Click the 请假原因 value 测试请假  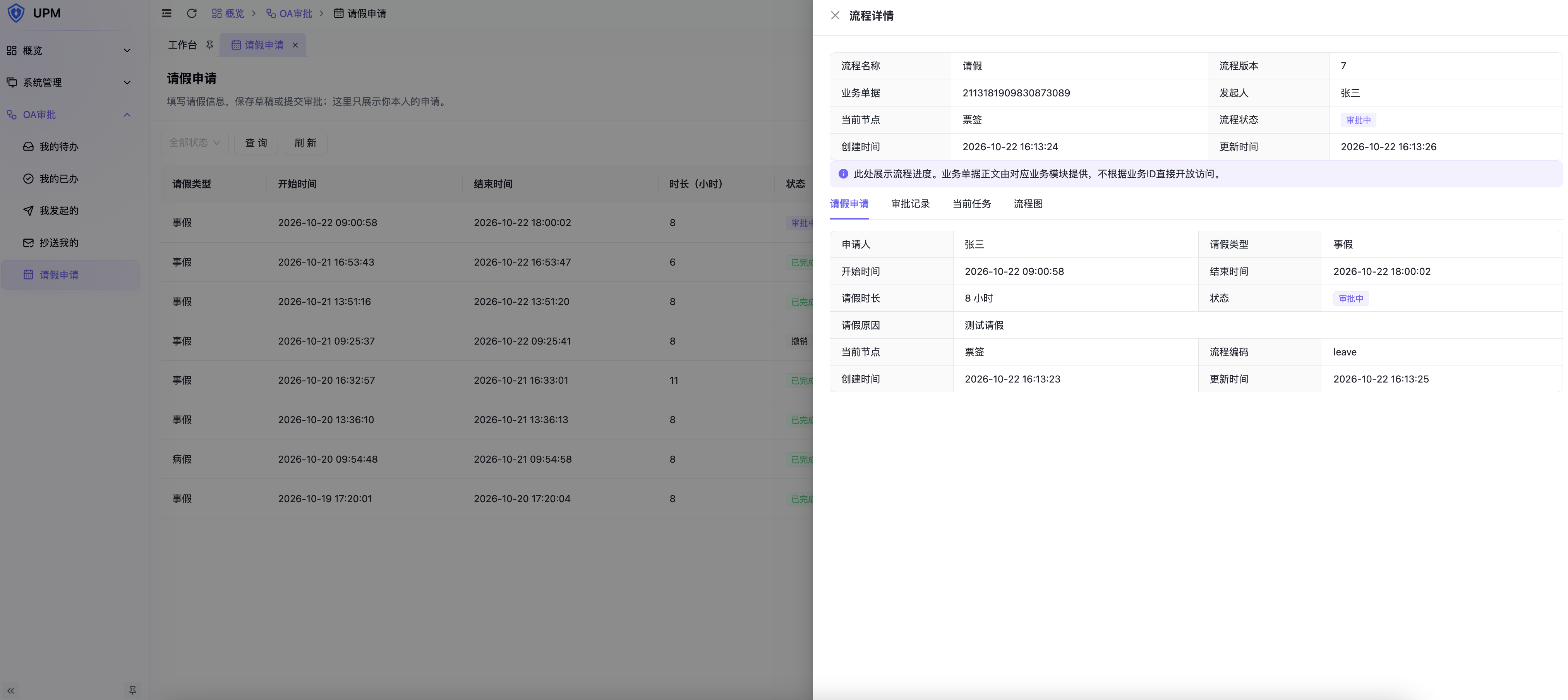point(984,326)
